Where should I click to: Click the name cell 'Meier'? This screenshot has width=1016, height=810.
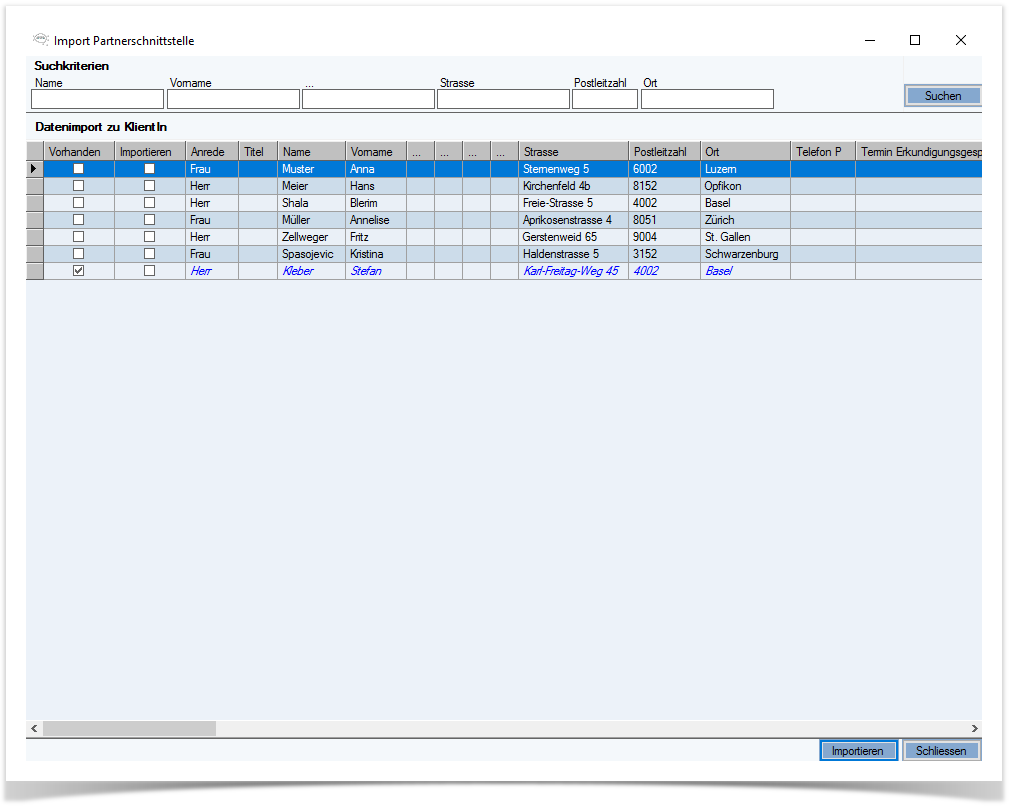tap(312, 186)
